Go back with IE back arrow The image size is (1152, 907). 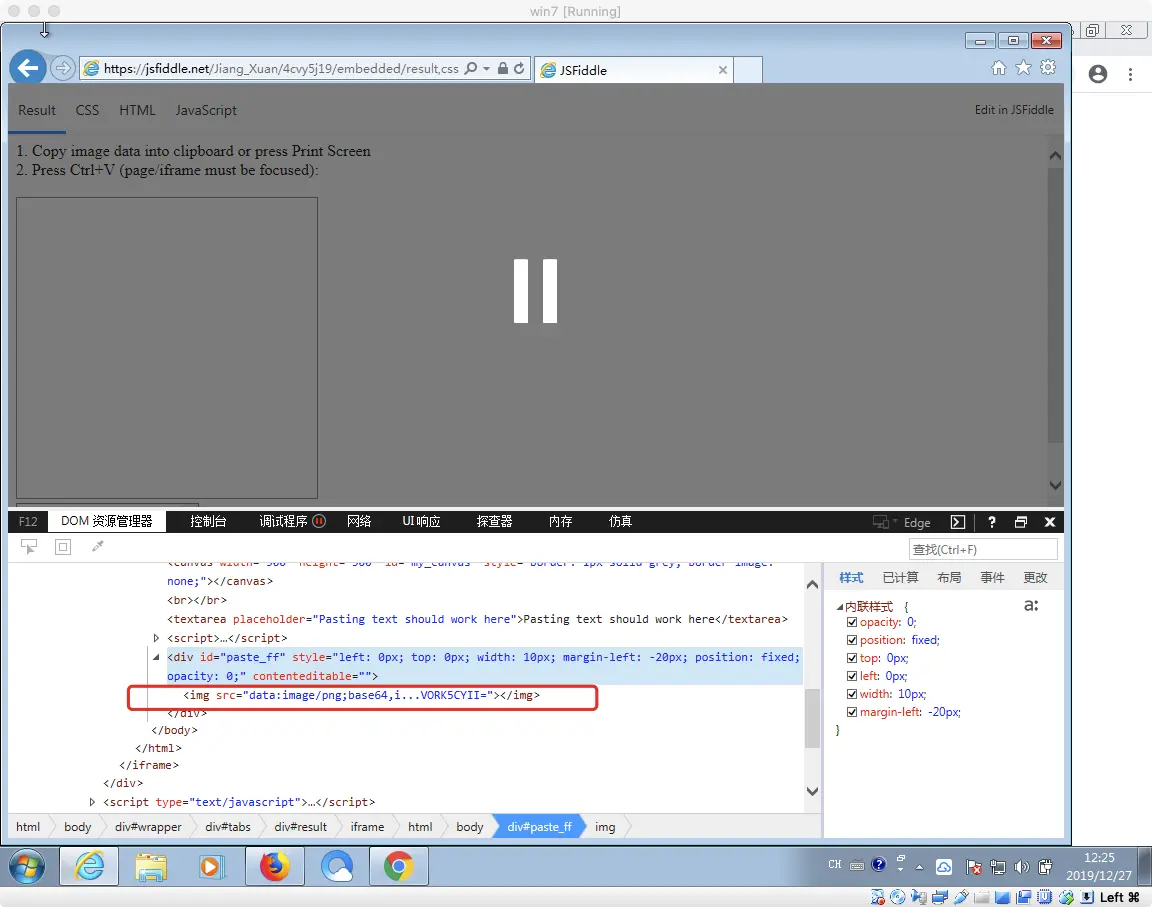28,68
